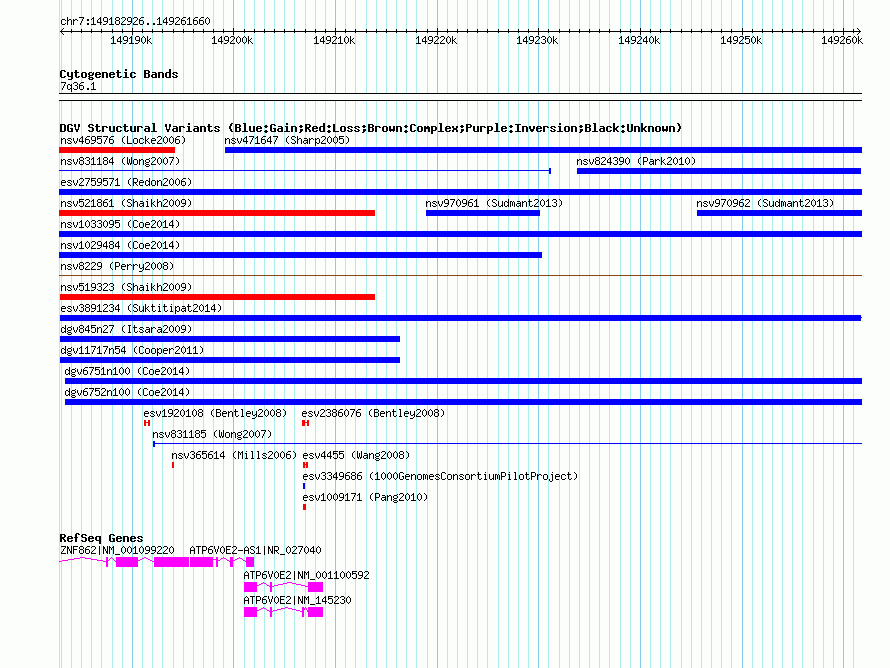
Task: Select nsv1029484 (Coe2014) label
Action: tap(120, 245)
